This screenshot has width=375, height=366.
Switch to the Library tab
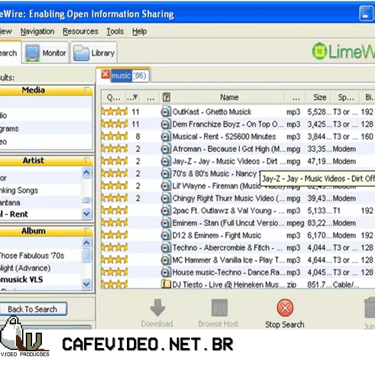point(94,53)
